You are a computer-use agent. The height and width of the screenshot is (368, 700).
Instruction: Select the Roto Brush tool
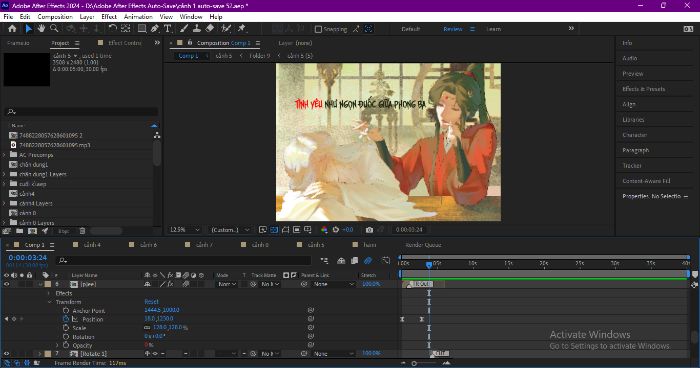(226, 29)
